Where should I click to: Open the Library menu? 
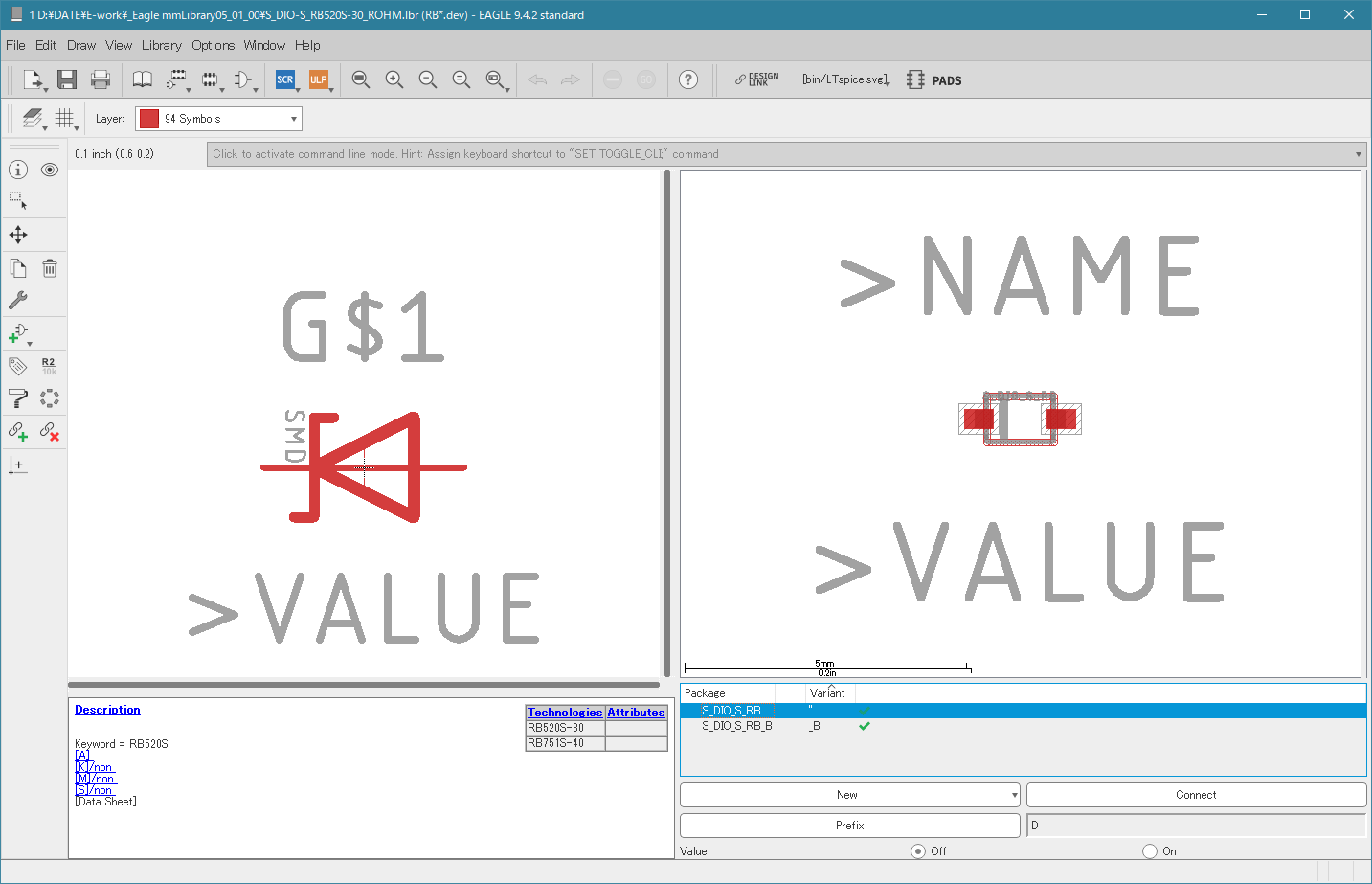(161, 45)
